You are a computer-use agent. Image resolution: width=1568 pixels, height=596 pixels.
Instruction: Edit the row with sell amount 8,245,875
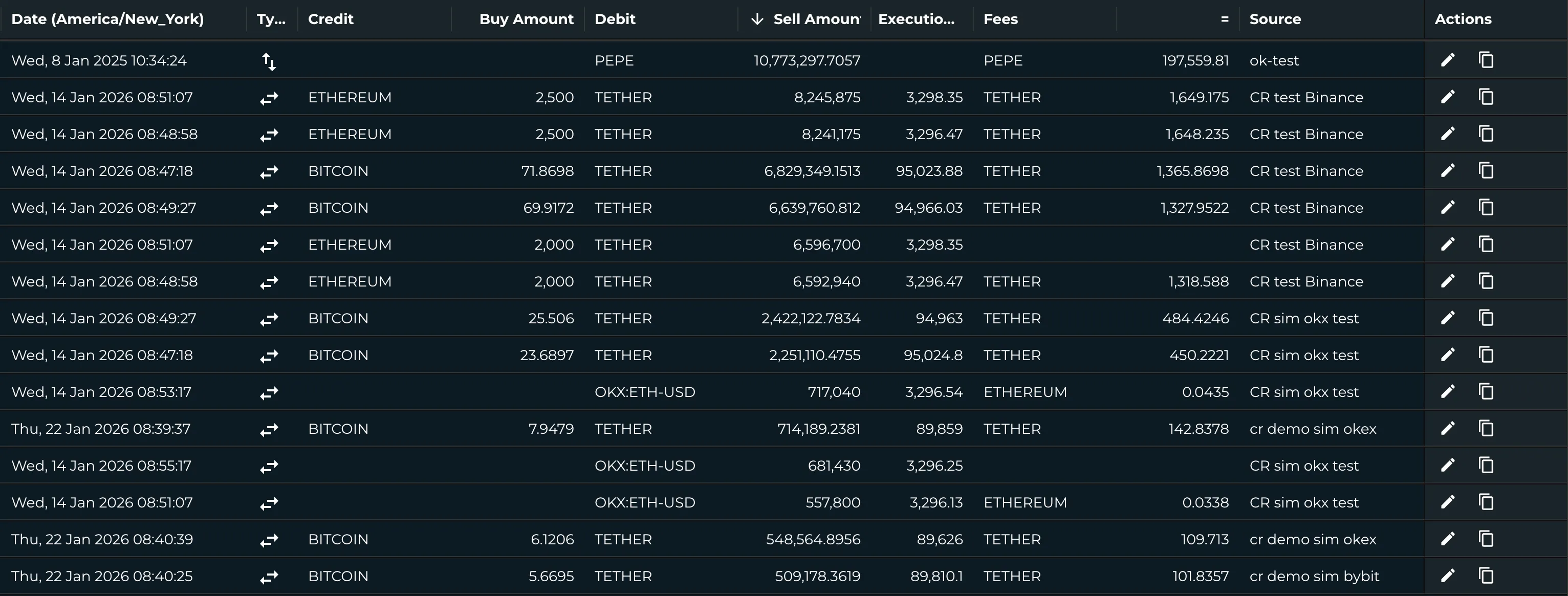1448,97
